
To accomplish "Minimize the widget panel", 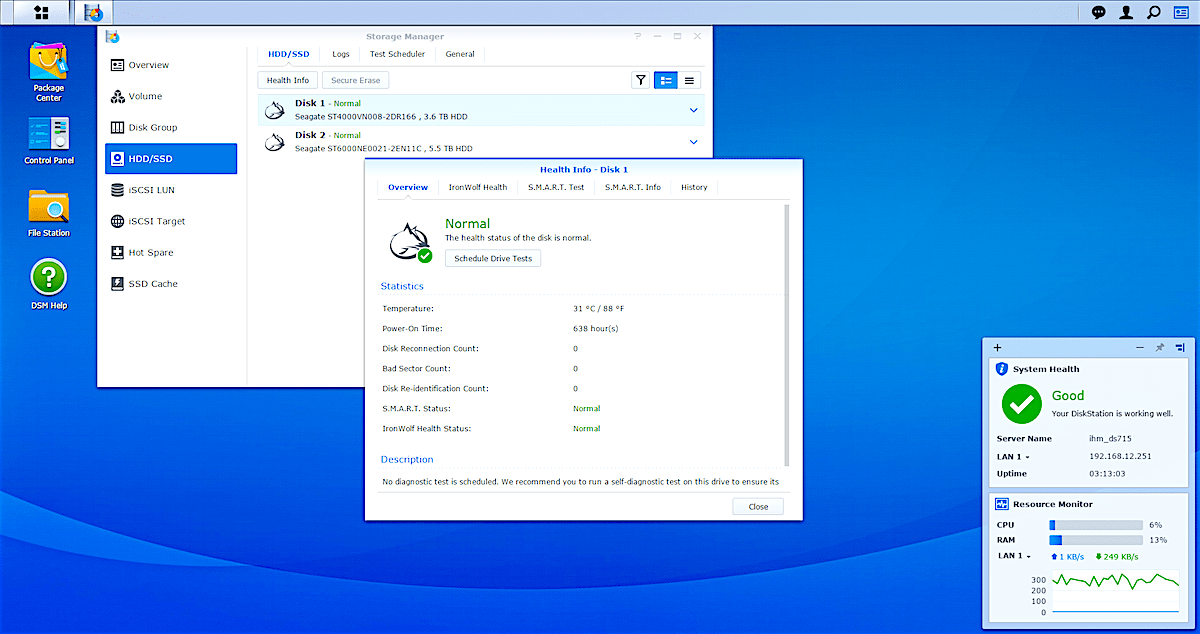I will coord(1140,347).
